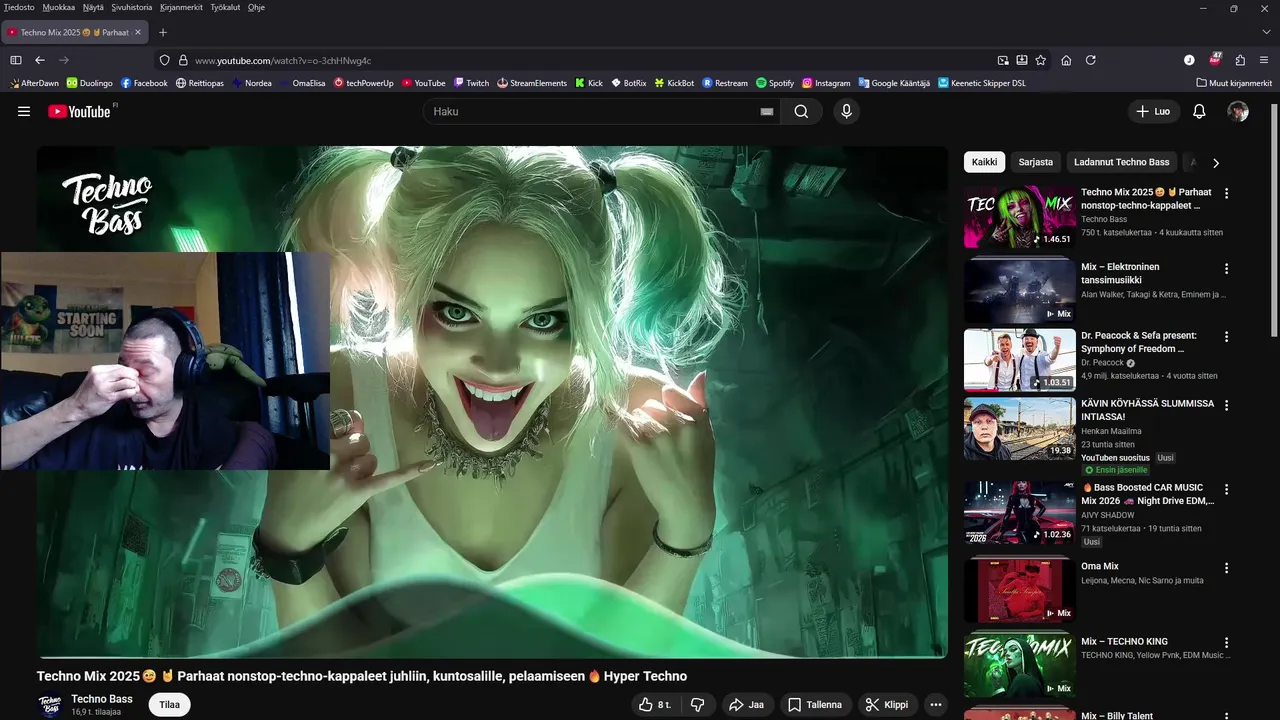
Task: Open options for Oma Mix
Action: tap(1226, 567)
